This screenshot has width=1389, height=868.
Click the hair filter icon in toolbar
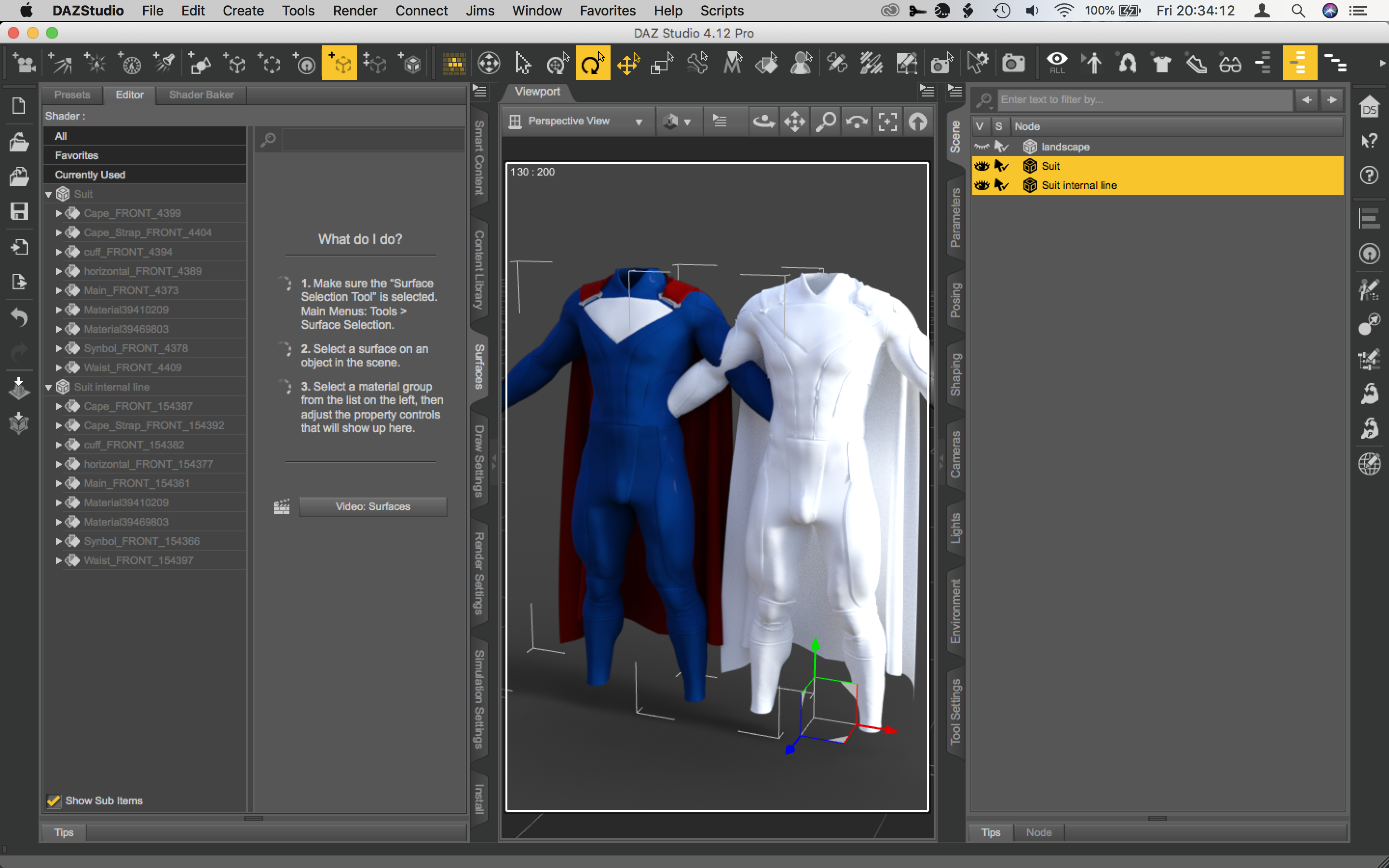click(x=1127, y=63)
